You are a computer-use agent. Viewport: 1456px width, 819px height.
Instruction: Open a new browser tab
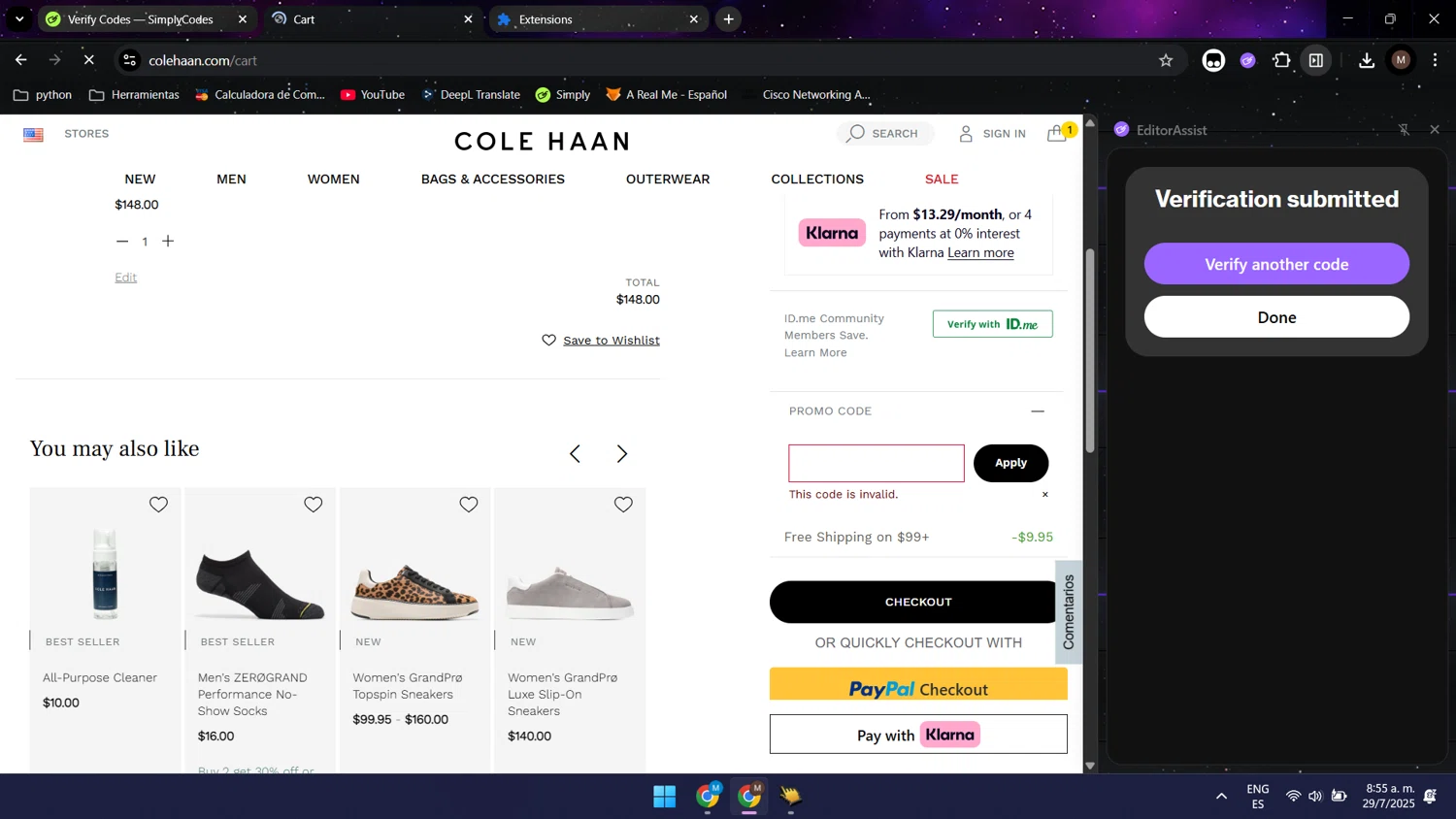[x=729, y=19]
